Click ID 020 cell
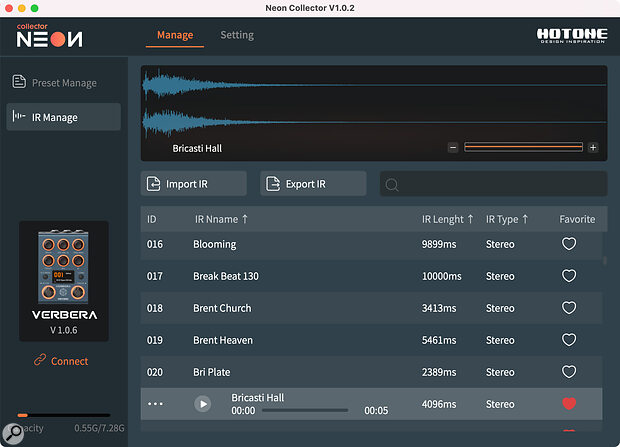 click(x=155, y=372)
